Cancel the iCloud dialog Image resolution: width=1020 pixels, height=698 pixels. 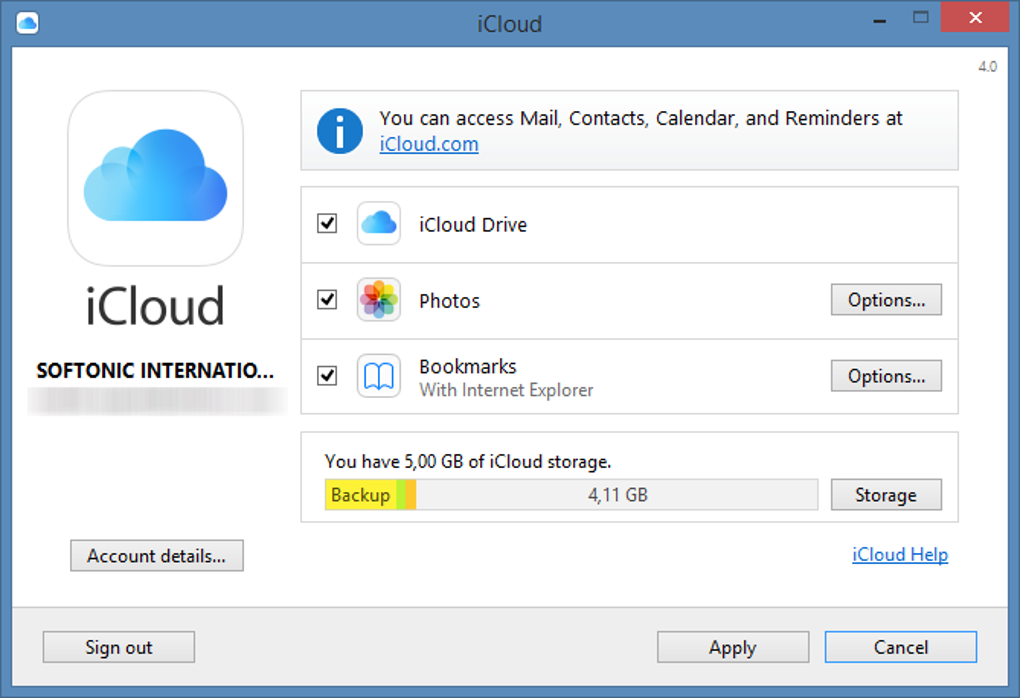900,647
